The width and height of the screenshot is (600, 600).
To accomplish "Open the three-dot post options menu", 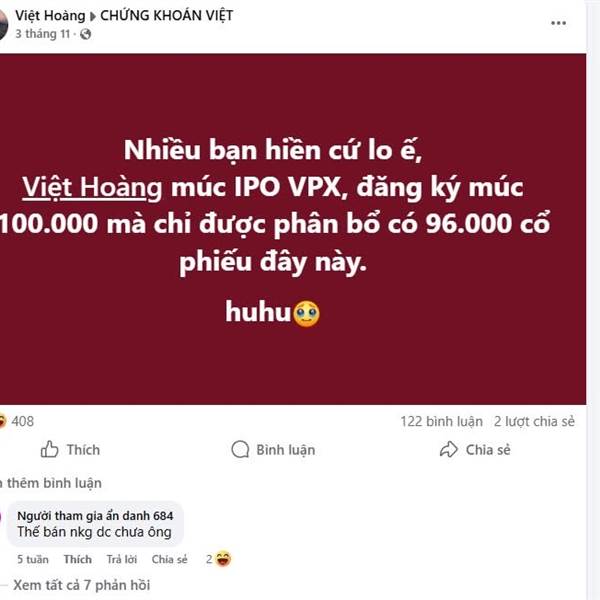I will point(558,23).
